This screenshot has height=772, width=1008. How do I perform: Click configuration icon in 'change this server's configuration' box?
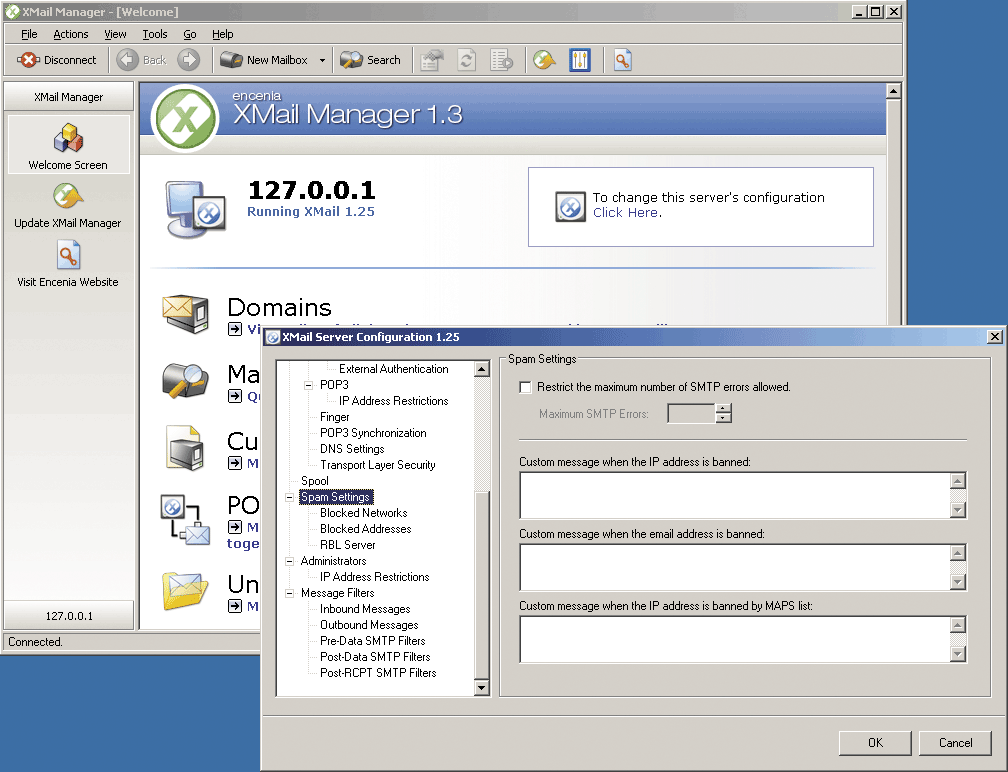570,206
